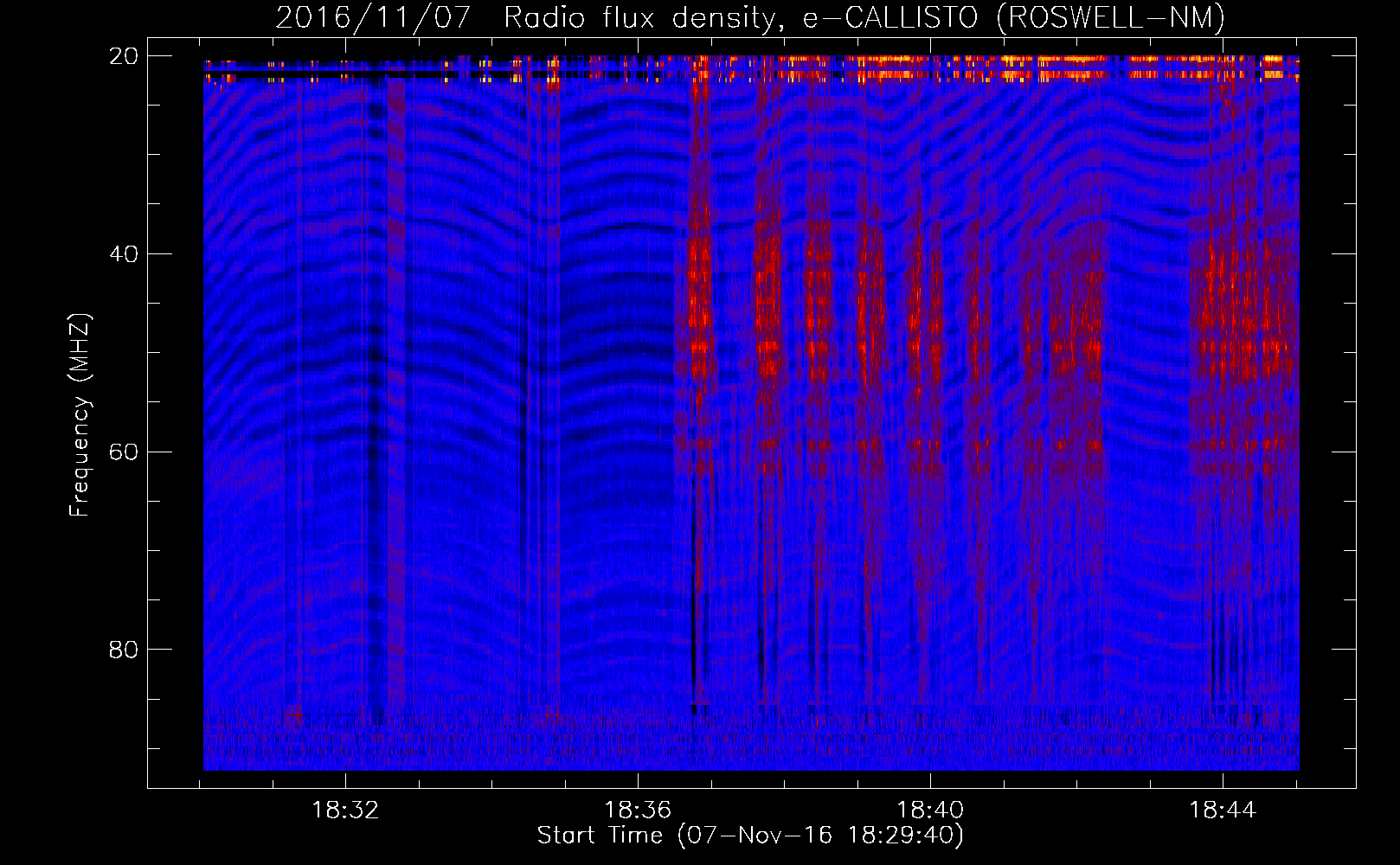
Task: Click the "Frequency (MHZ)" y-axis label
Action: click(x=80, y=415)
